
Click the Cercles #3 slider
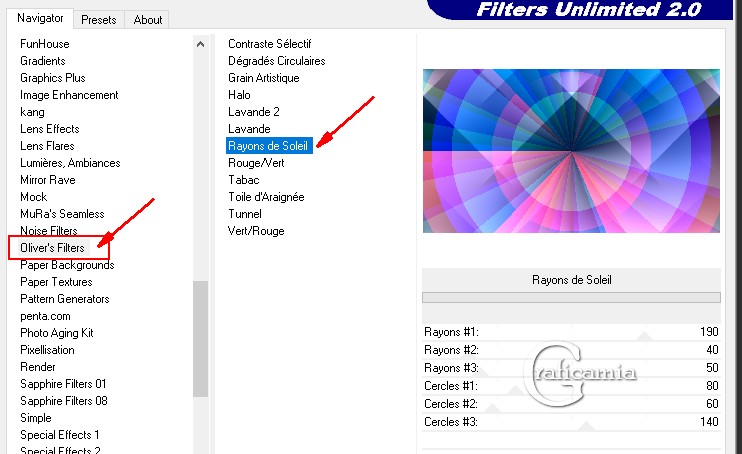(x=571, y=422)
